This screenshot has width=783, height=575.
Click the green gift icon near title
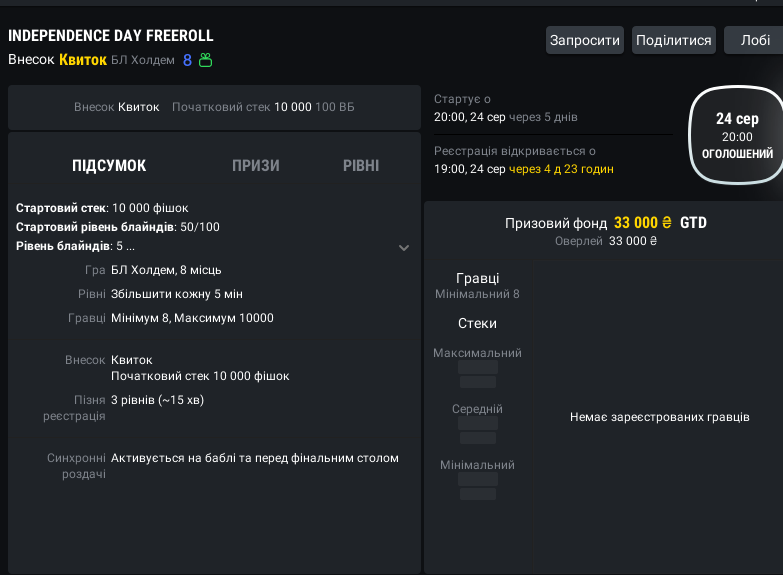pyautogui.click(x=206, y=60)
